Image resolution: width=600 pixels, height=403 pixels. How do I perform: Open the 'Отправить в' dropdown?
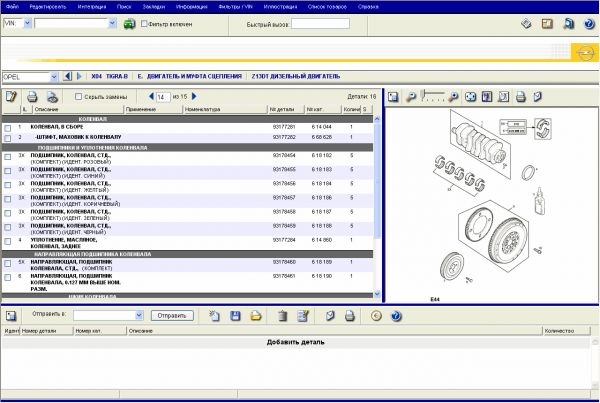[x=139, y=315]
